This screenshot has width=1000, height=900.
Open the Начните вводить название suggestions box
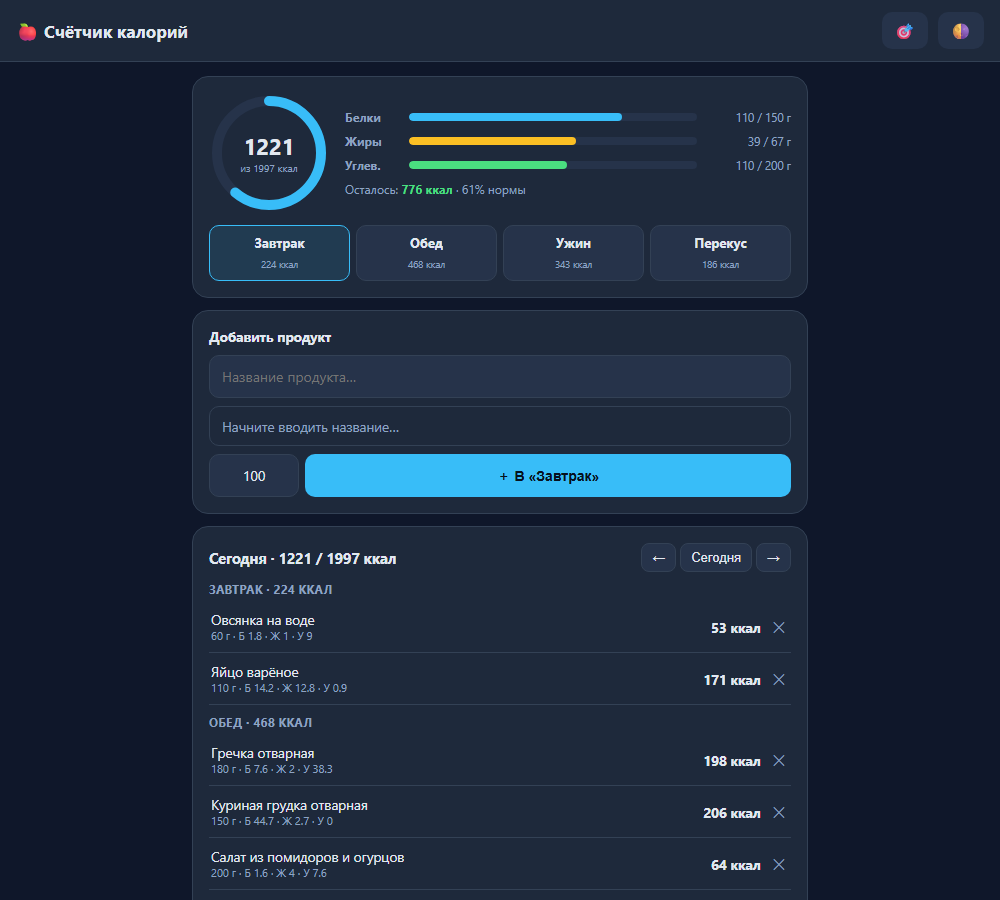coord(500,427)
